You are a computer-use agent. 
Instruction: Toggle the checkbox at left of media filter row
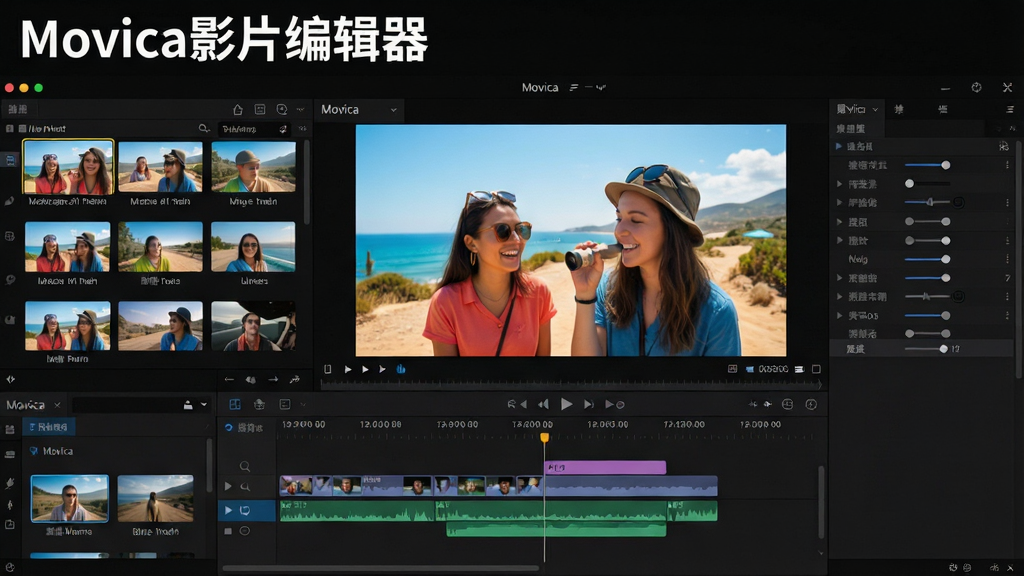tap(10, 129)
